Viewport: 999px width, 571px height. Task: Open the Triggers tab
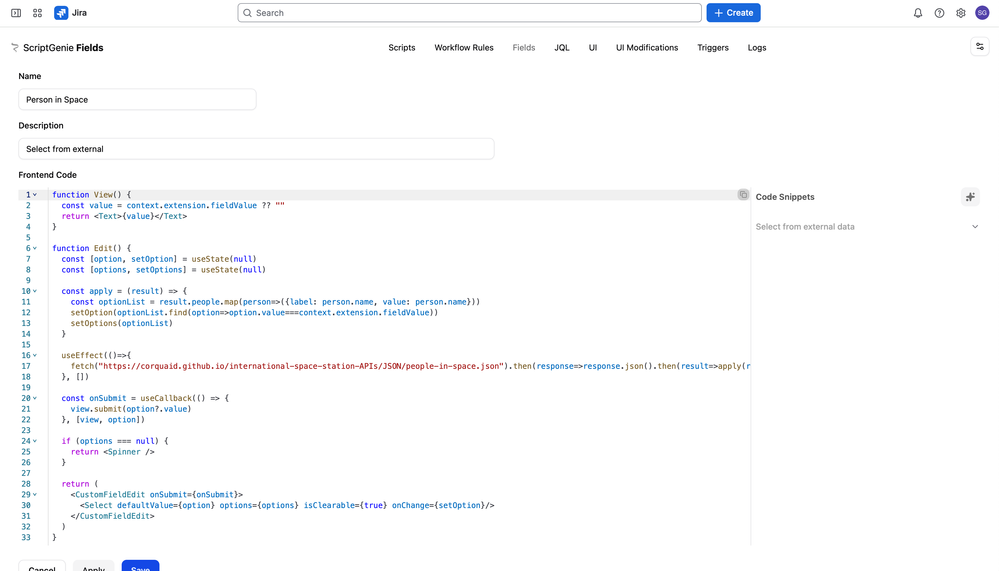coord(712,48)
